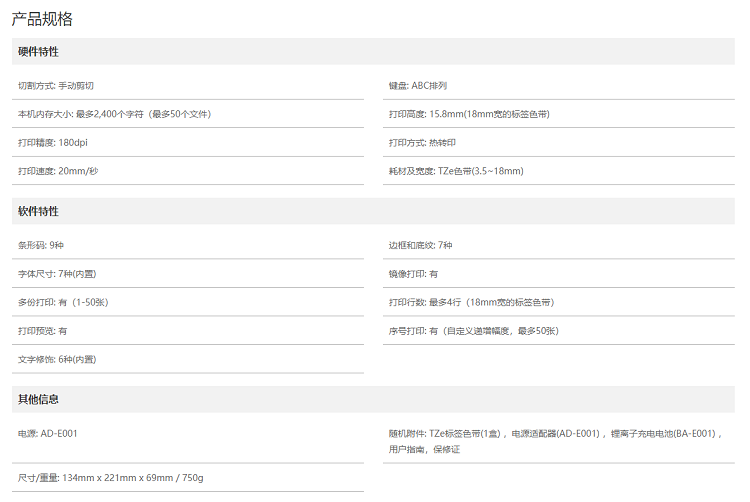
Task: Click the 随机附件 TZe标签色带 text
Action: tap(555, 441)
